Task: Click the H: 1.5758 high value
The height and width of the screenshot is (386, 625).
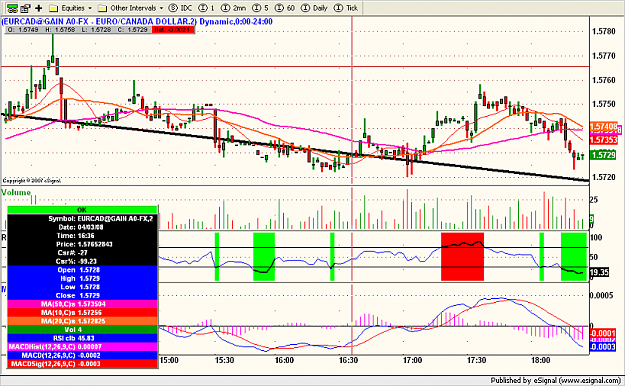Action: pyautogui.click(x=60, y=30)
